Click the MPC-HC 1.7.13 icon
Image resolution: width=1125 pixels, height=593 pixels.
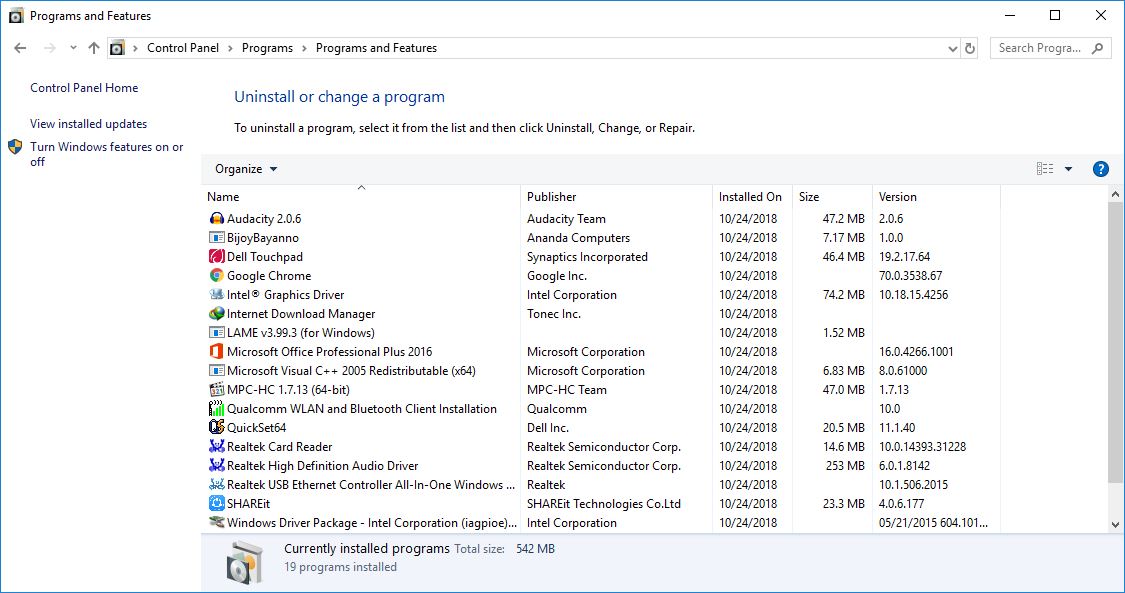[x=218, y=389]
